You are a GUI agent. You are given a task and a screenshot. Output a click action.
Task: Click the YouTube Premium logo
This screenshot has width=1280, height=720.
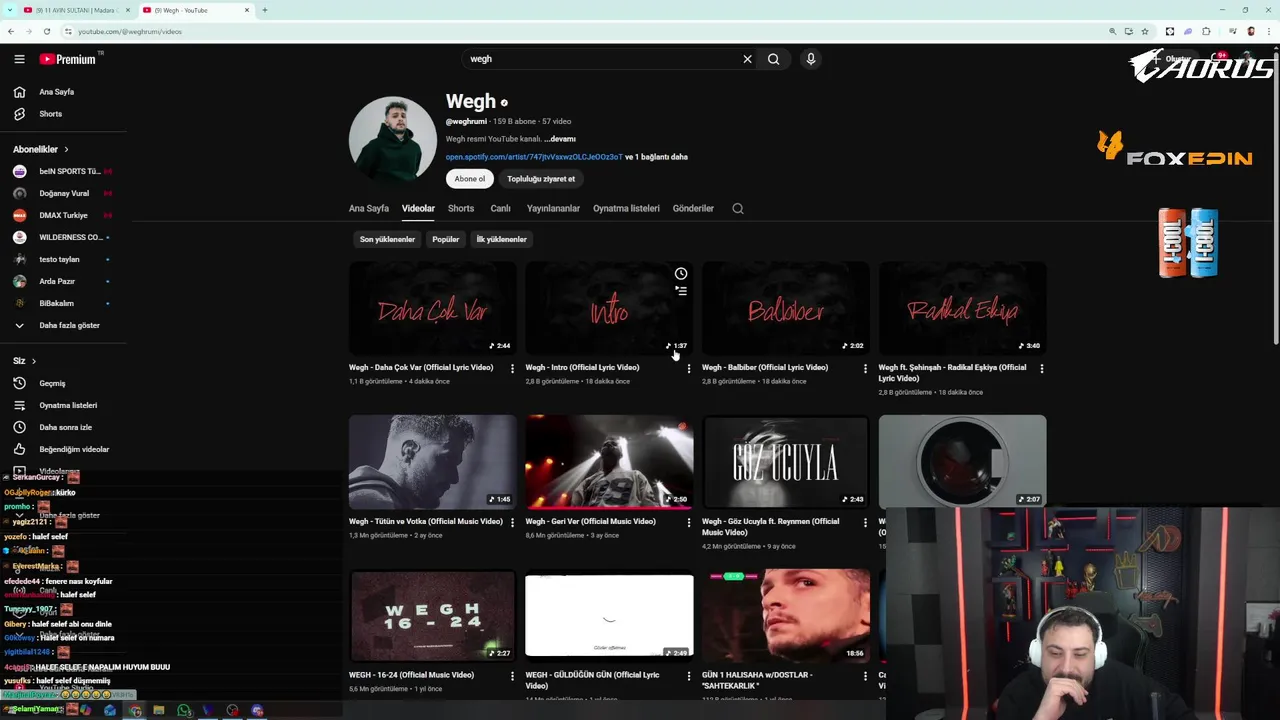point(68,59)
